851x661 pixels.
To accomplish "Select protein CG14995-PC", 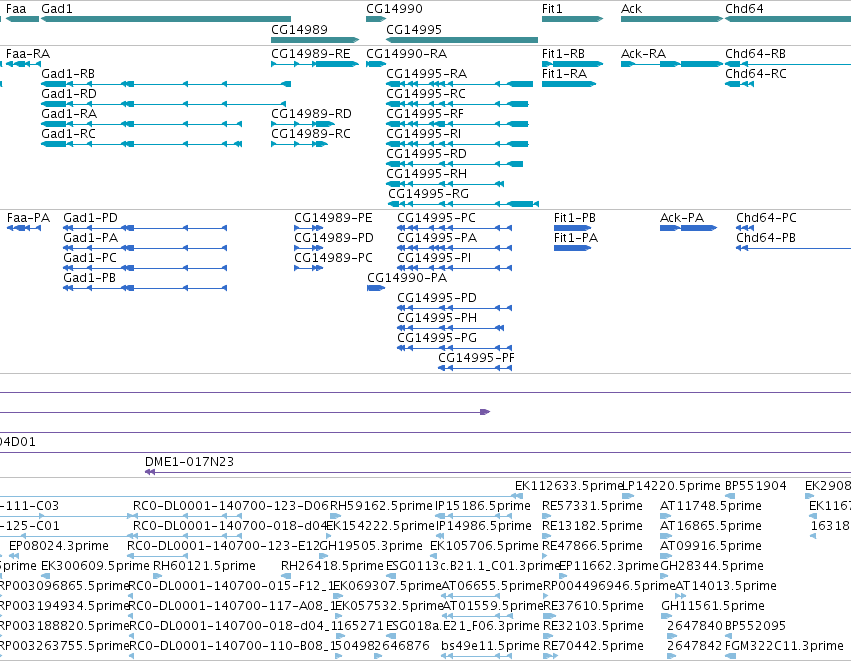I will (x=455, y=228).
